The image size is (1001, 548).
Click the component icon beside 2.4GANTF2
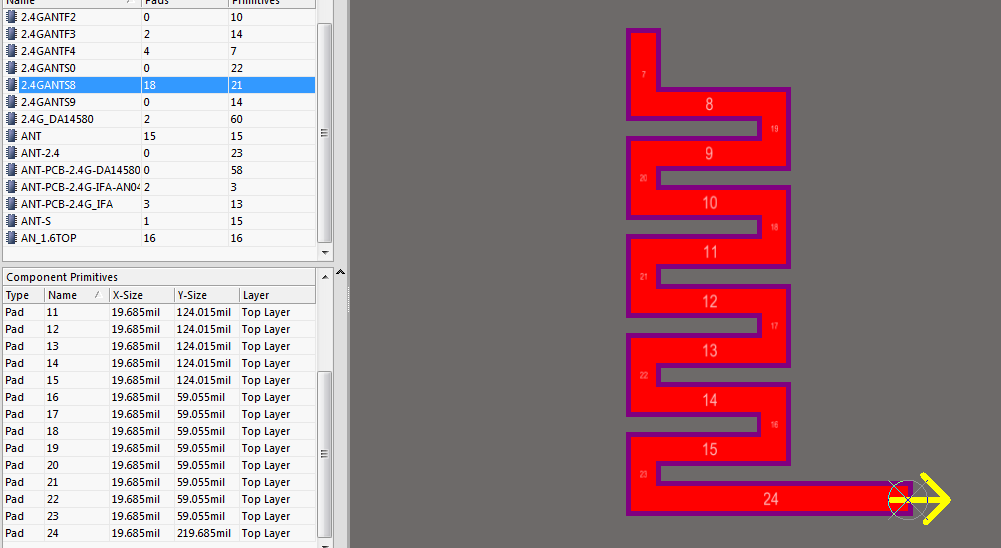[x=11, y=17]
